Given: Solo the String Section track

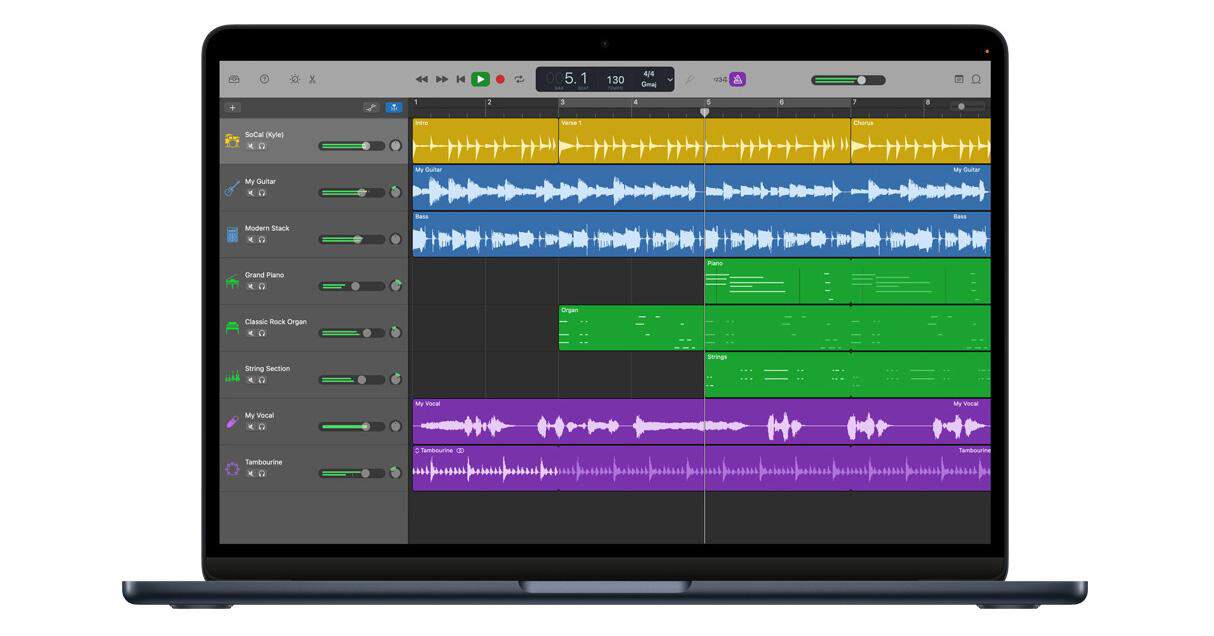Looking at the screenshot, I should tap(262, 380).
